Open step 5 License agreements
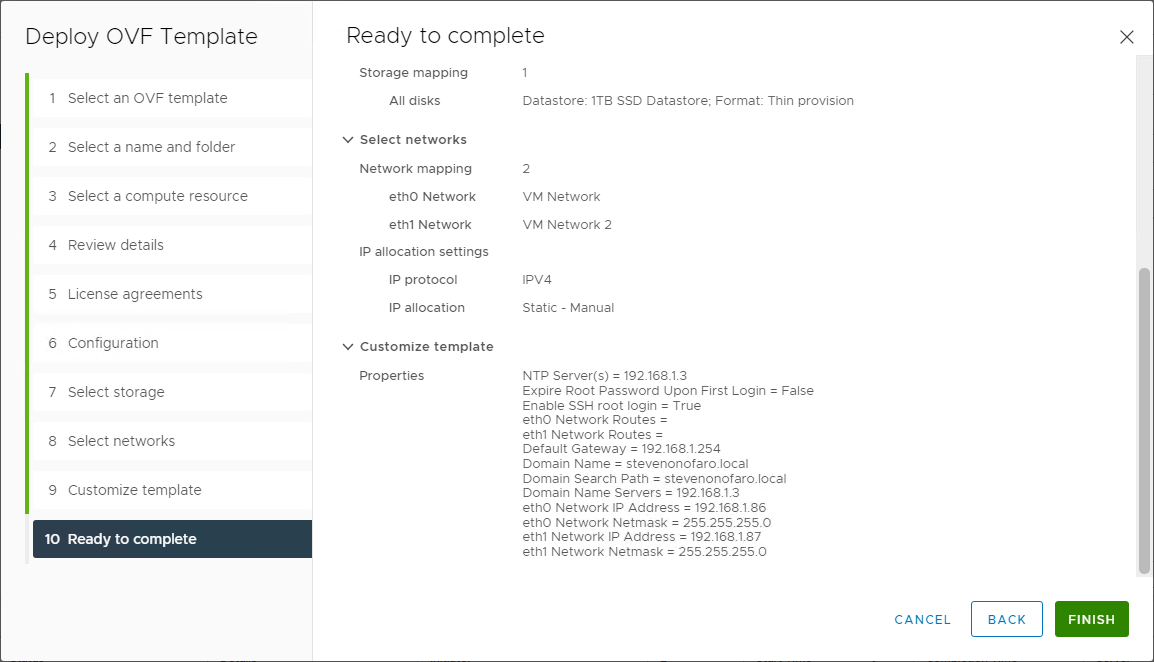This screenshot has width=1154, height=662. tap(135, 294)
